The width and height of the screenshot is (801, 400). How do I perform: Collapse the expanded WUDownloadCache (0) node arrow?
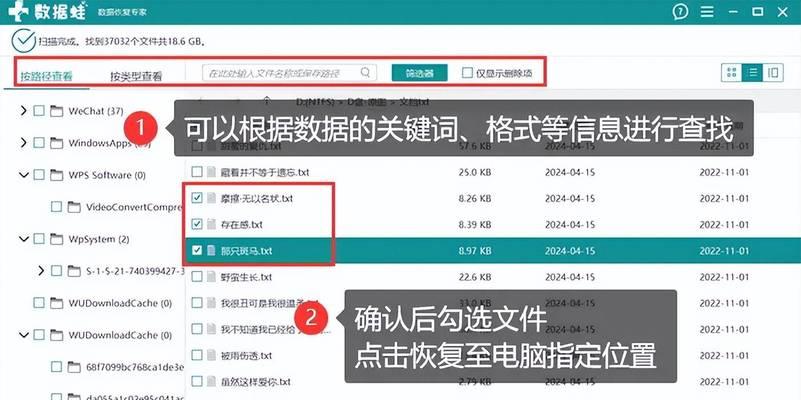tap(23, 335)
